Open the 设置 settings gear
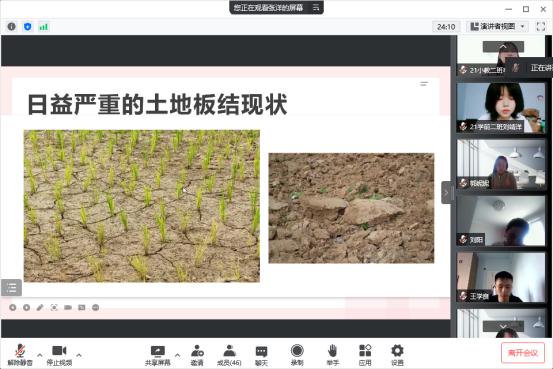Image resolution: width=553 pixels, height=369 pixels. (397, 355)
